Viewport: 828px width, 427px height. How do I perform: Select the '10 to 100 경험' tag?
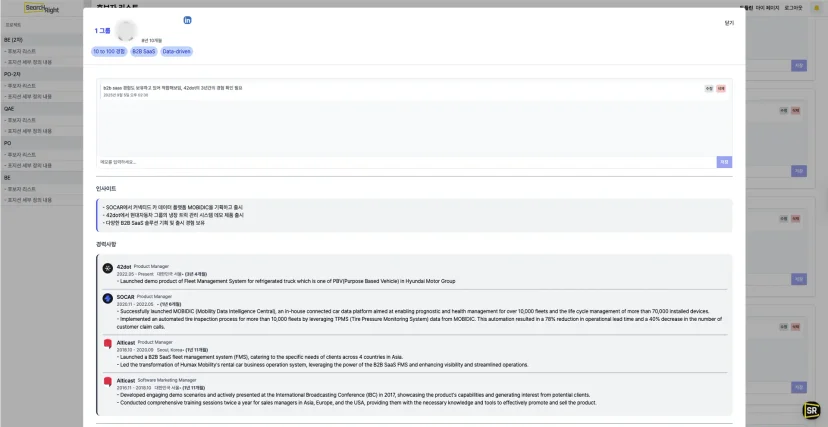click(x=109, y=52)
